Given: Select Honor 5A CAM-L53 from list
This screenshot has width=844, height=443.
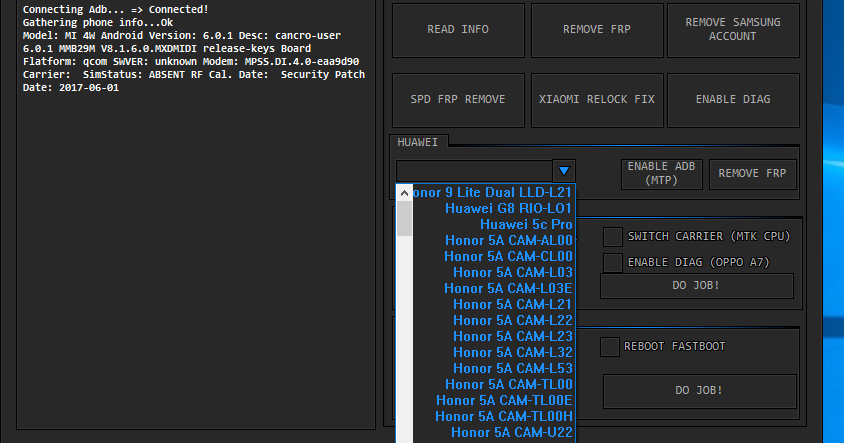Looking at the screenshot, I should (494, 369).
